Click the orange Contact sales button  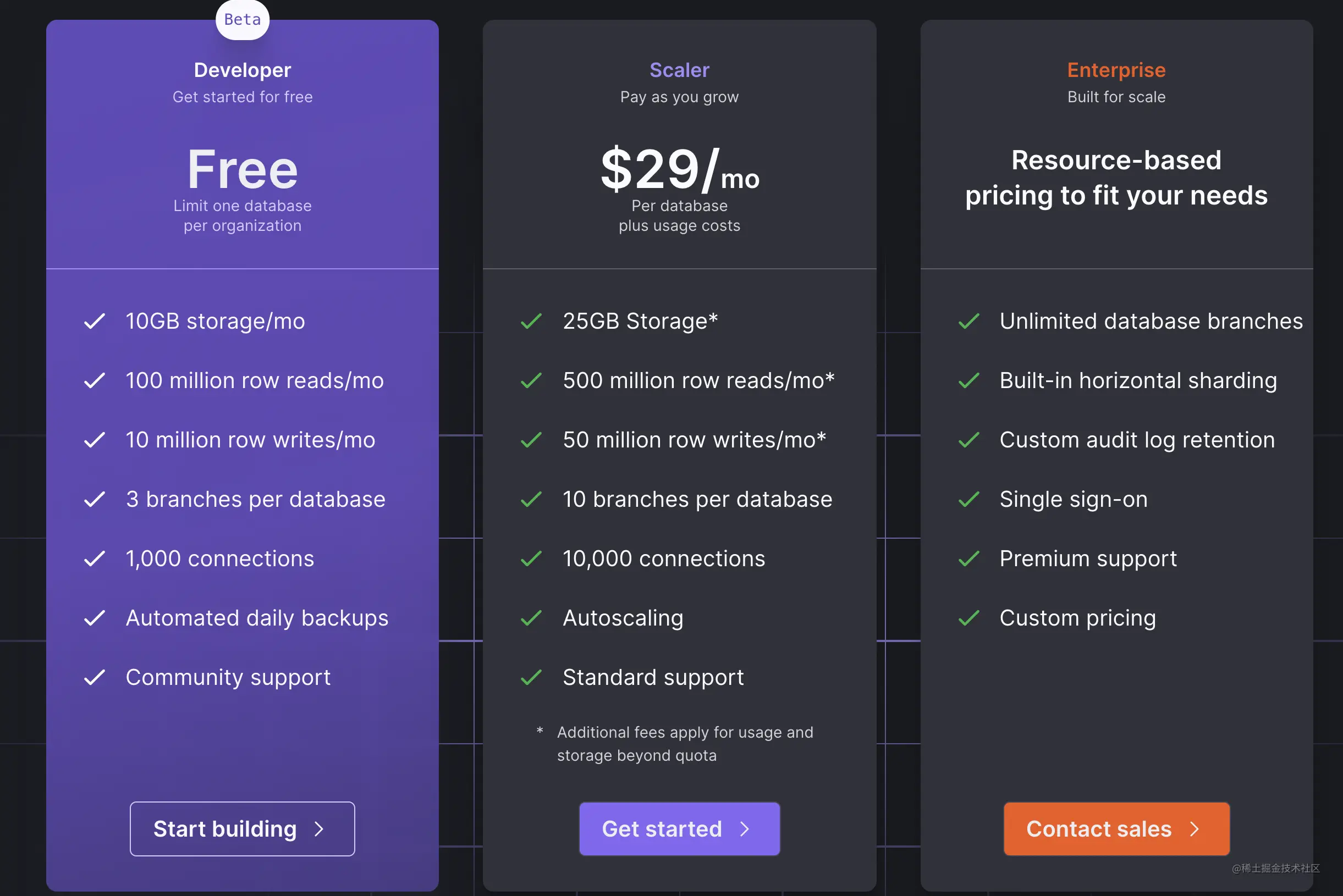coord(1116,828)
